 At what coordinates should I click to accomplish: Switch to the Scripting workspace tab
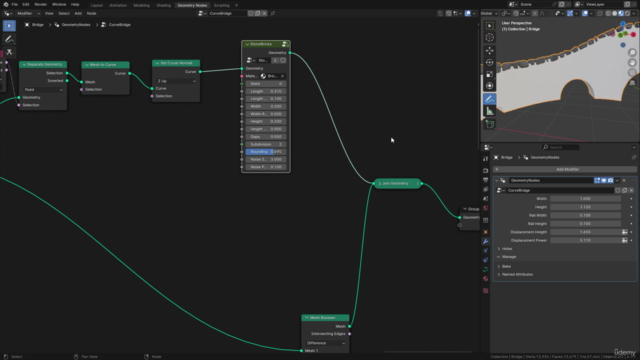(x=222, y=5)
